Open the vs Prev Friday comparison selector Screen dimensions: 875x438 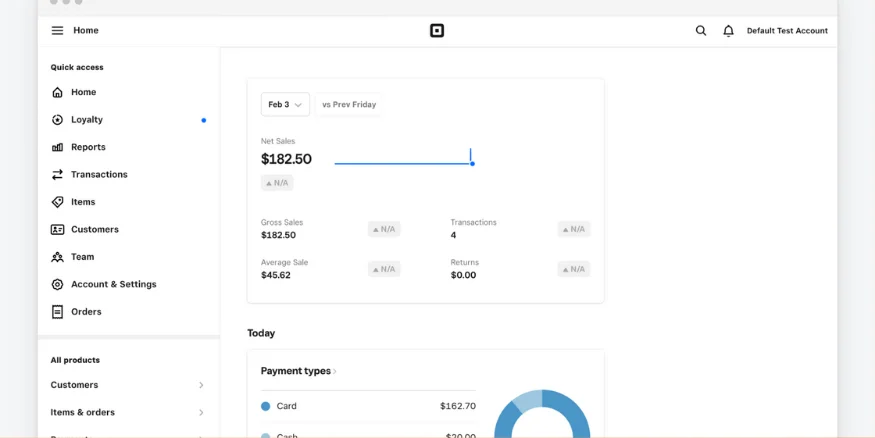(349, 104)
